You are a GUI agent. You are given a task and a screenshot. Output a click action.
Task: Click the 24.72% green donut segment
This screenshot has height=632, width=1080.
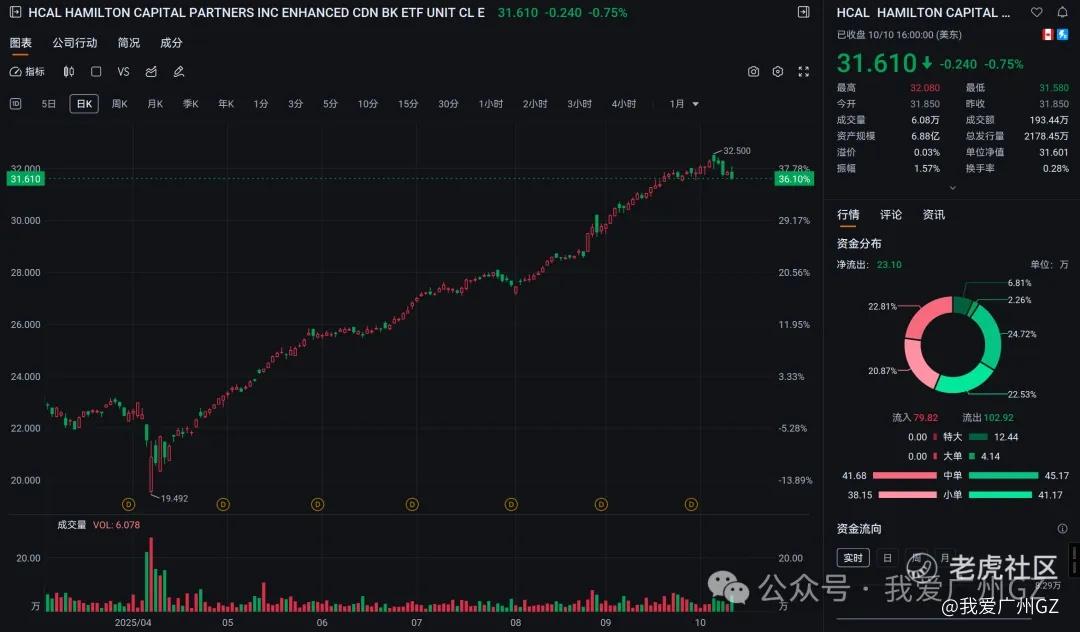(991, 336)
